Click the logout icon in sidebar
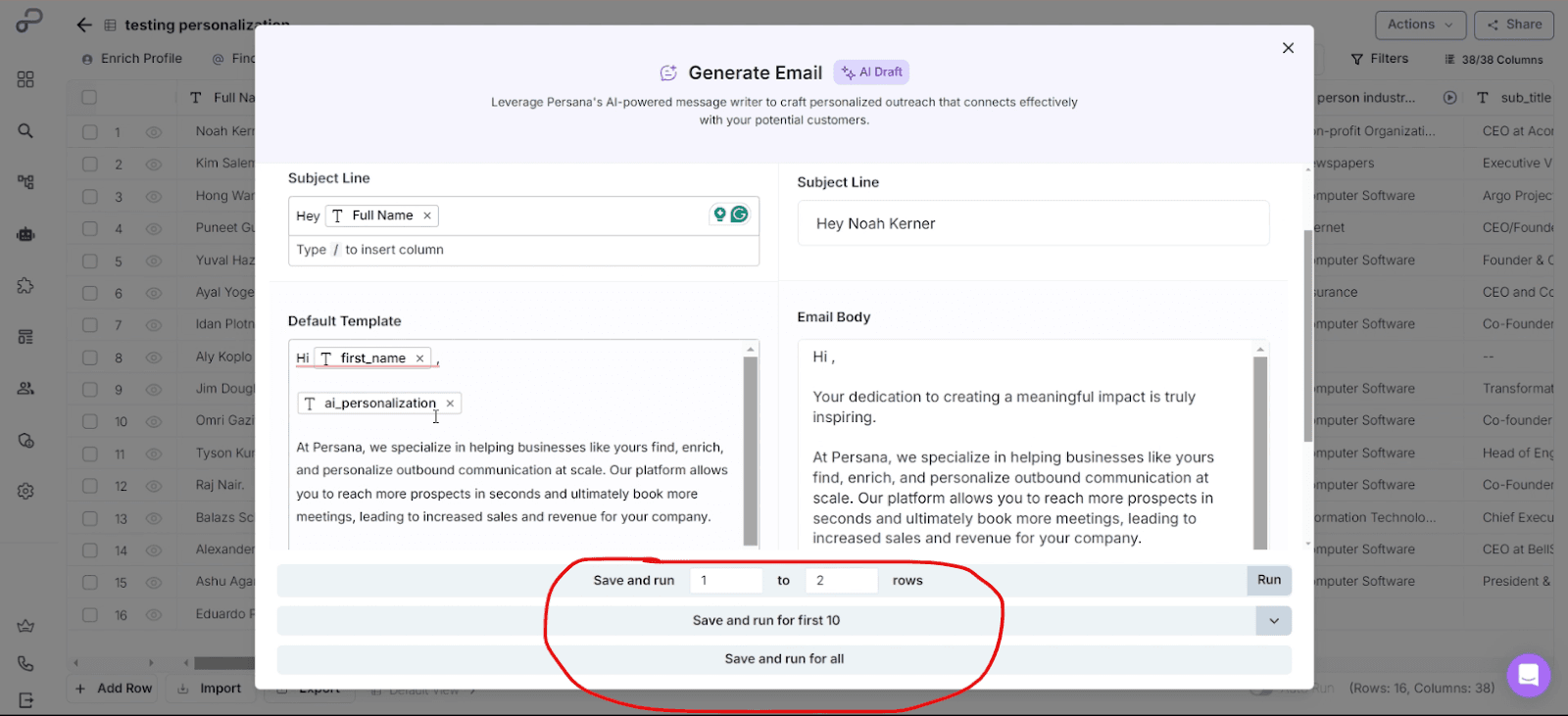This screenshot has width=1568, height=716. click(x=25, y=700)
